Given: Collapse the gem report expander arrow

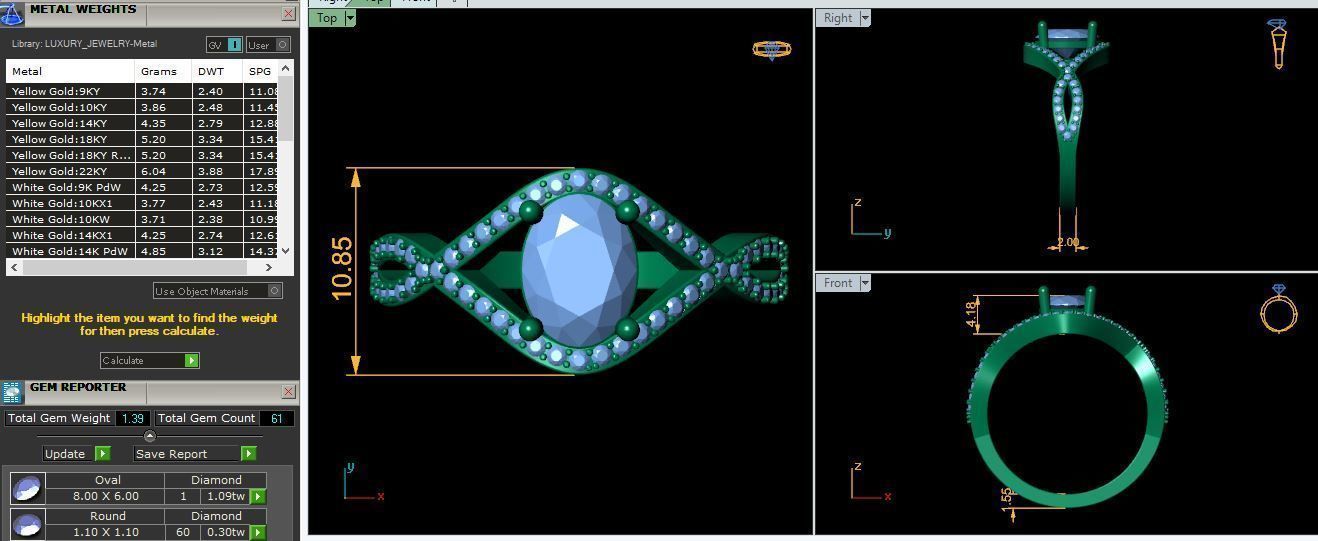Looking at the screenshot, I should (x=150, y=436).
